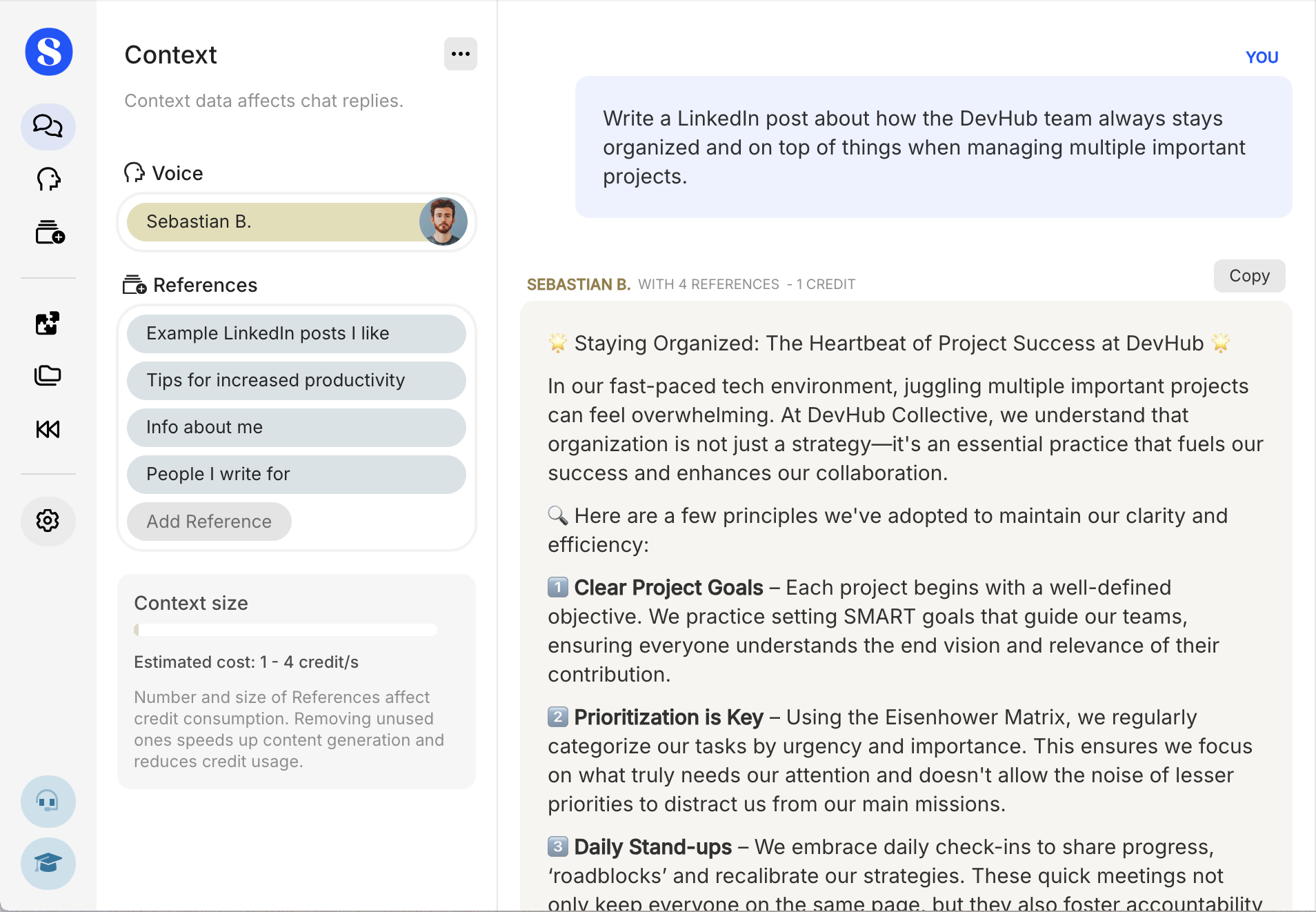The height and width of the screenshot is (912, 1316).
Task: Open the puzzle-piece integrations icon
Action: [x=48, y=323]
